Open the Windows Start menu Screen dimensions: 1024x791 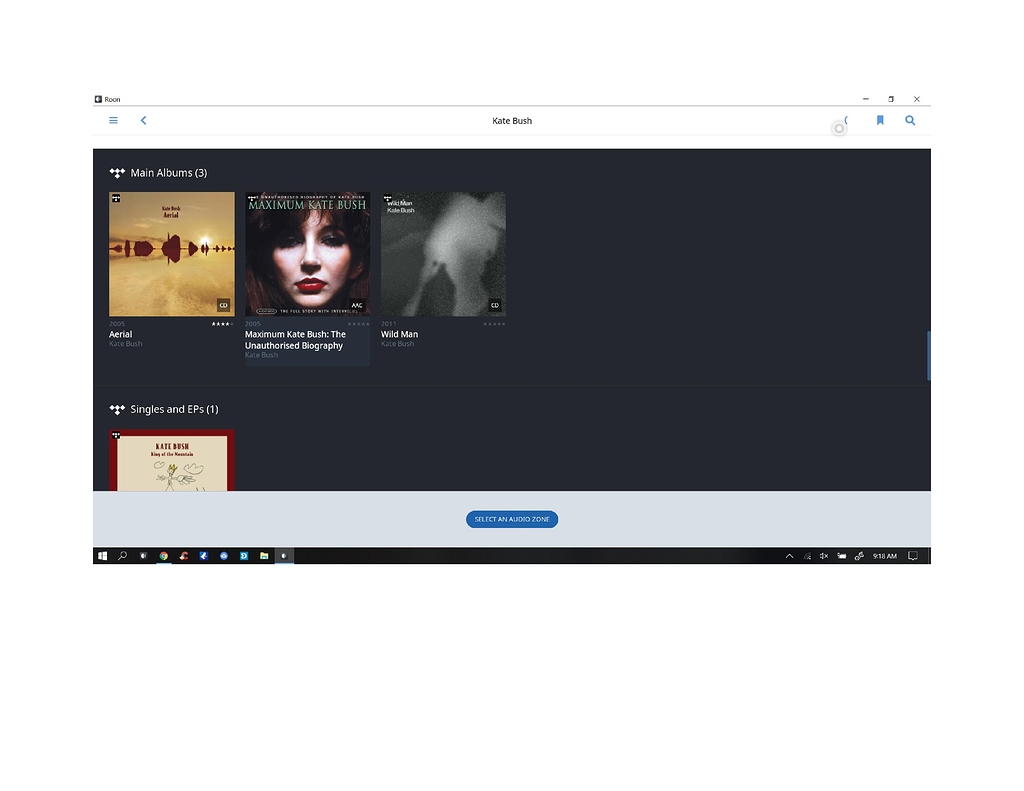tap(103, 556)
